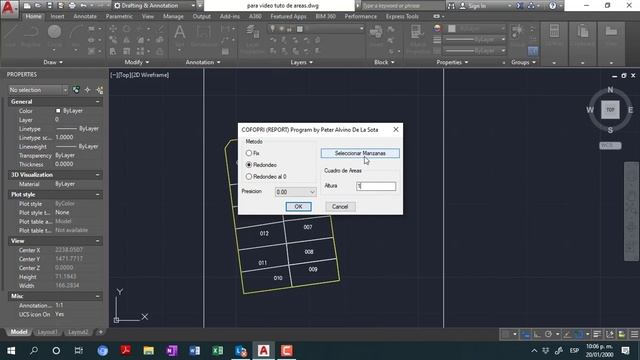Screen dimensions: 640x360
Task: Click the Undo arrow icon
Action: point(83,6)
